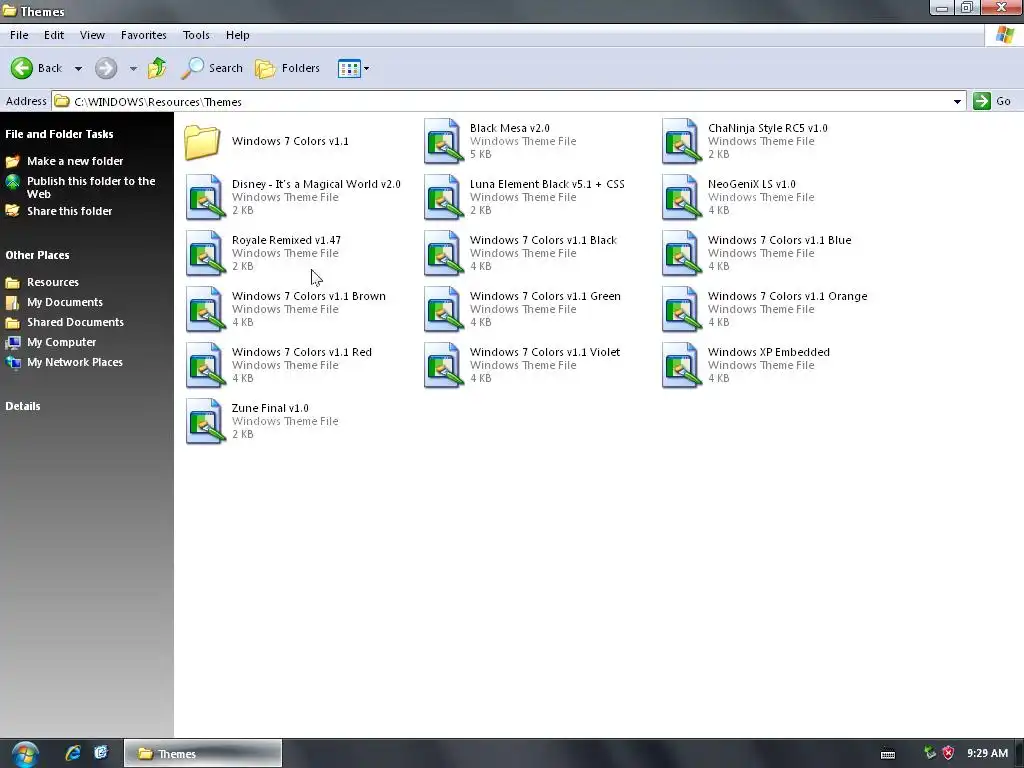Select Windows 7 Colors v1.1 Red theme icon
1024x768 pixels.
[x=205, y=365]
